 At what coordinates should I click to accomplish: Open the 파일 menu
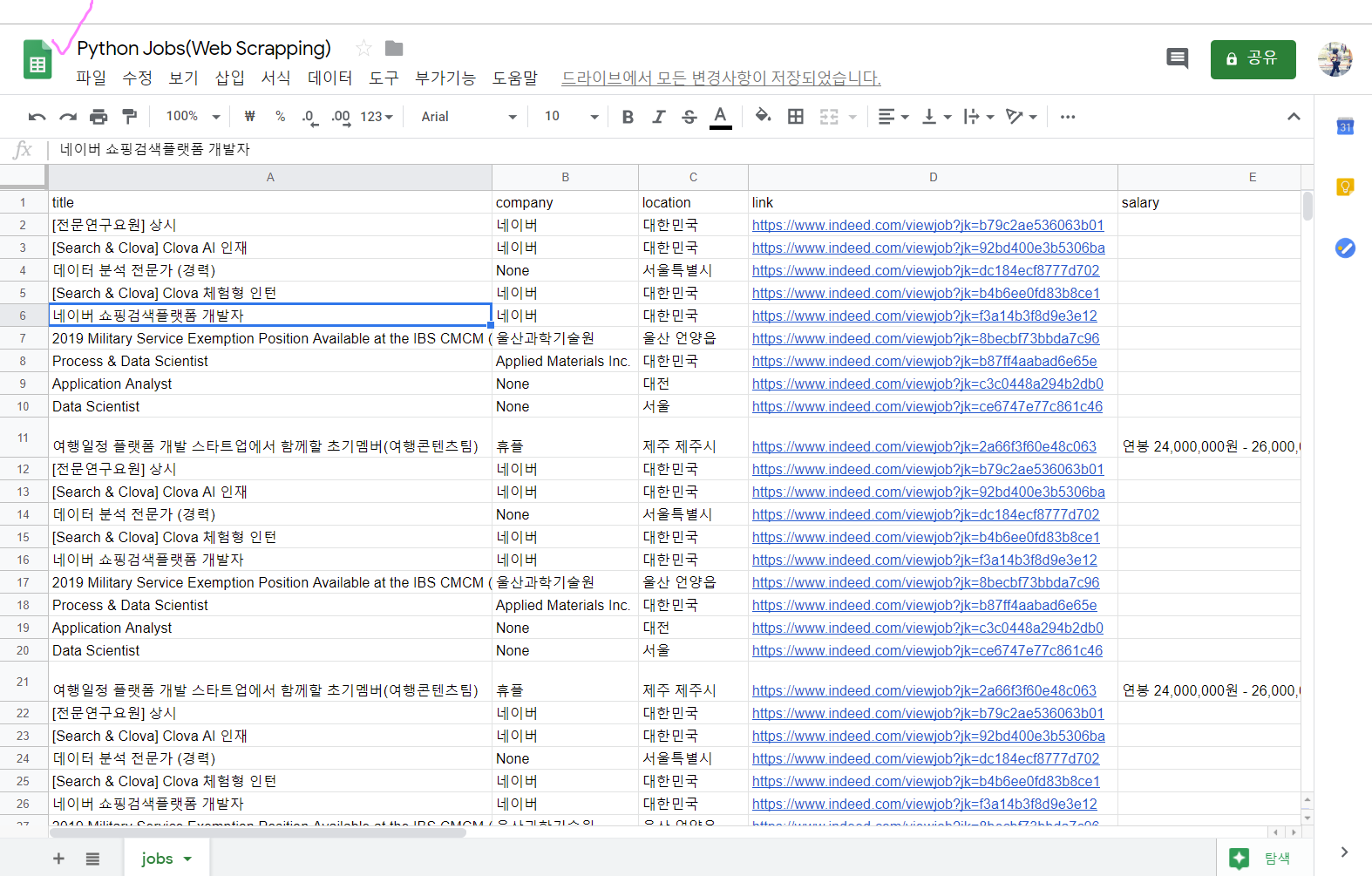coord(92,78)
